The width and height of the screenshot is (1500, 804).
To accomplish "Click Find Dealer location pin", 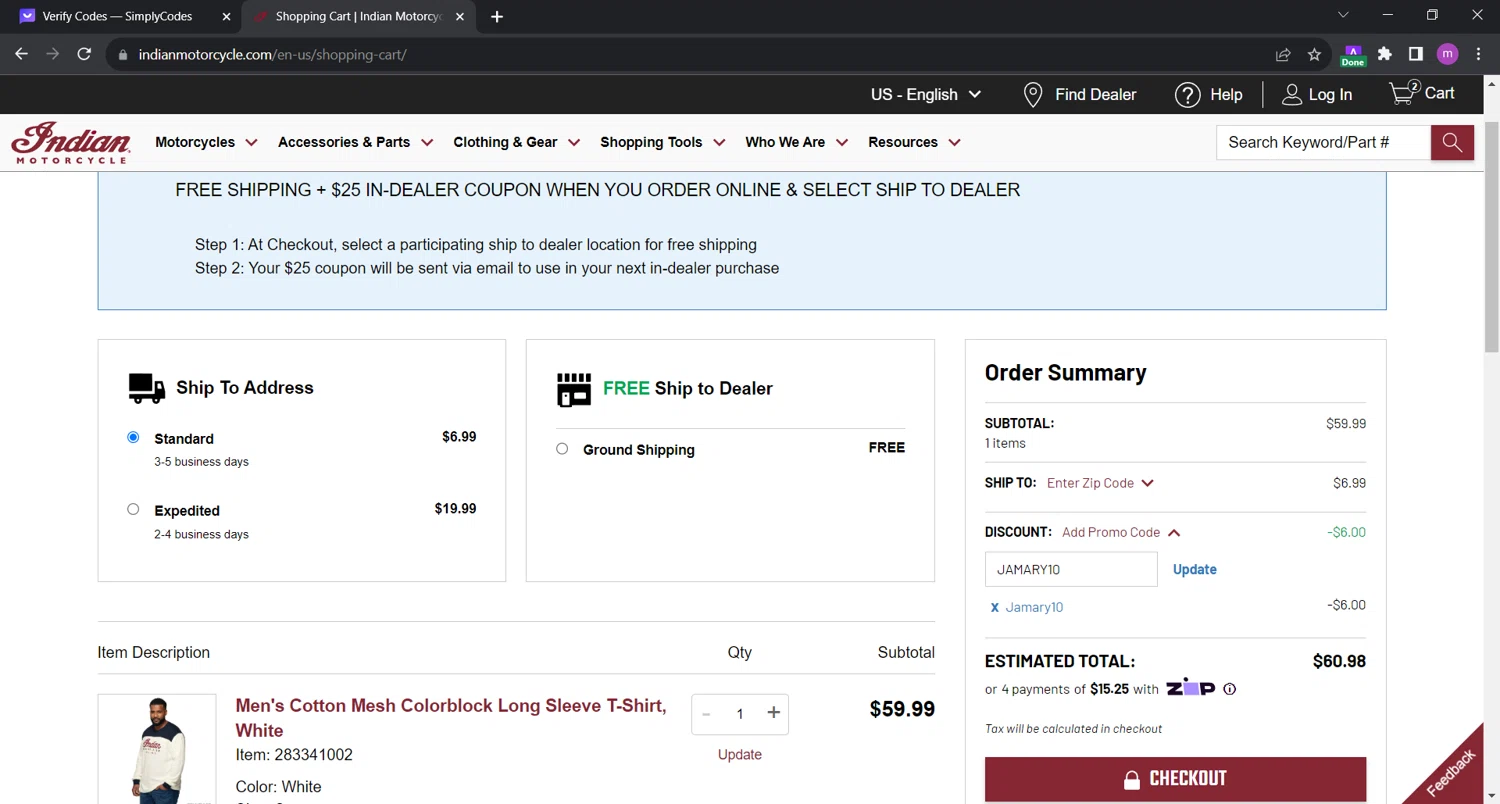I will (x=1033, y=95).
